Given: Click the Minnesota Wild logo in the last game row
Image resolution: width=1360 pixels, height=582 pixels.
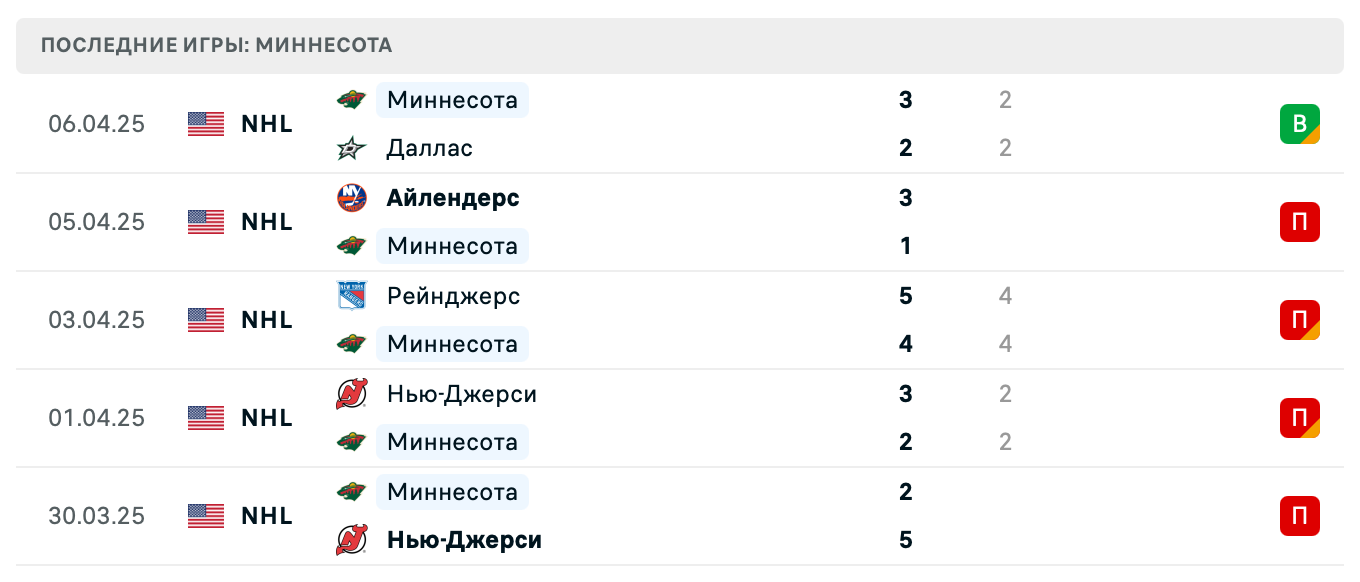Looking at the screenshot, I should click(352, 492).
